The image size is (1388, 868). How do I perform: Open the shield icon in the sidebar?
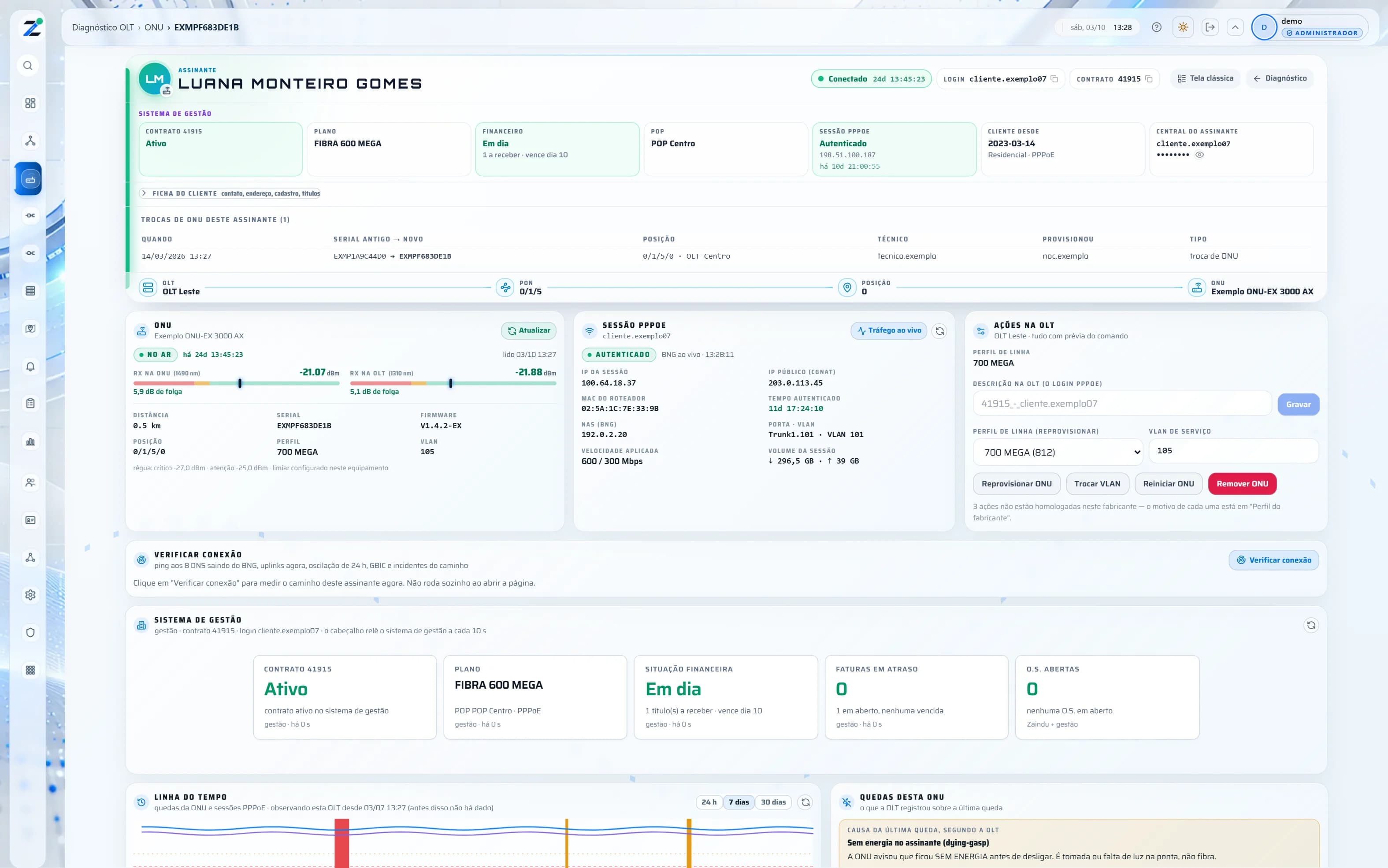[x=30, y=632]
